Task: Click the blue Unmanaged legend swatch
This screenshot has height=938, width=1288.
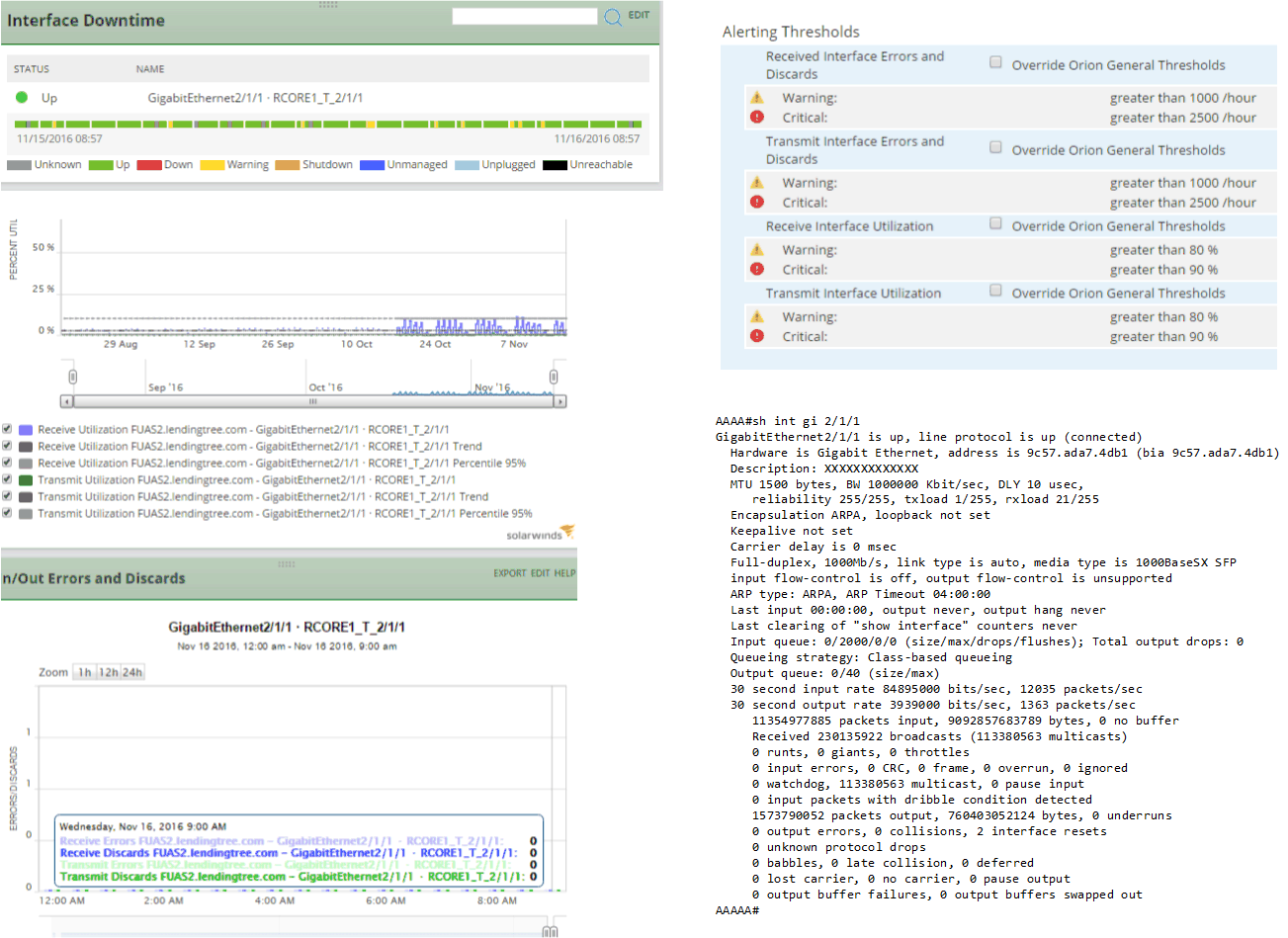Action: (372, 165)
